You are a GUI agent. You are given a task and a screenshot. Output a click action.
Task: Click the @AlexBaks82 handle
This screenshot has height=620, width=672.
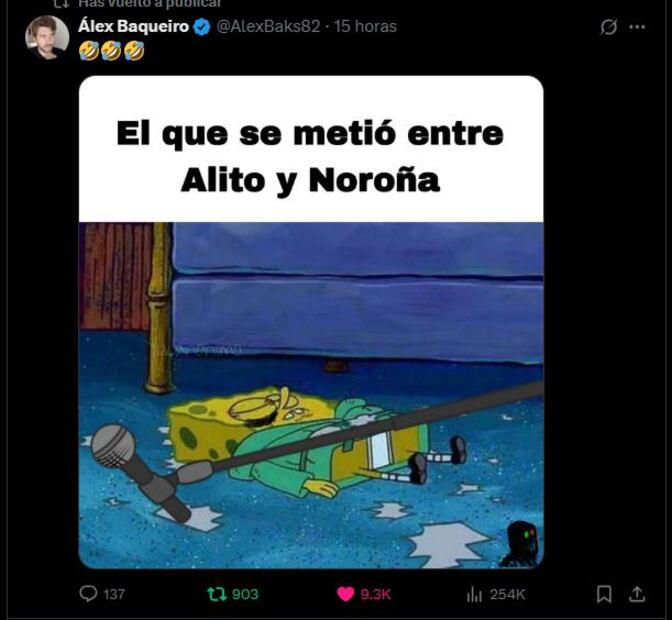pos(268,27)
